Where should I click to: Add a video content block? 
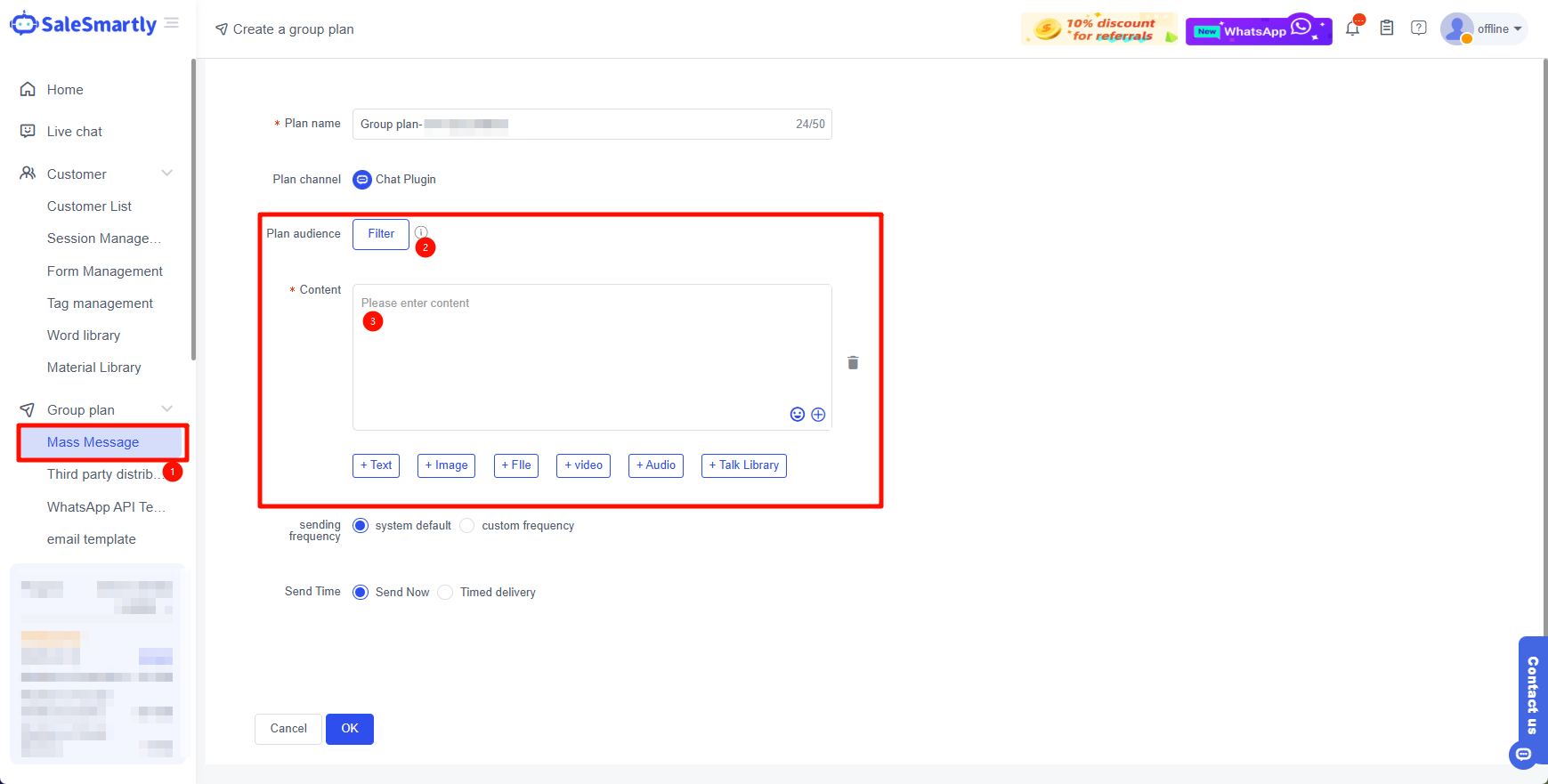[x=583, y=465]
